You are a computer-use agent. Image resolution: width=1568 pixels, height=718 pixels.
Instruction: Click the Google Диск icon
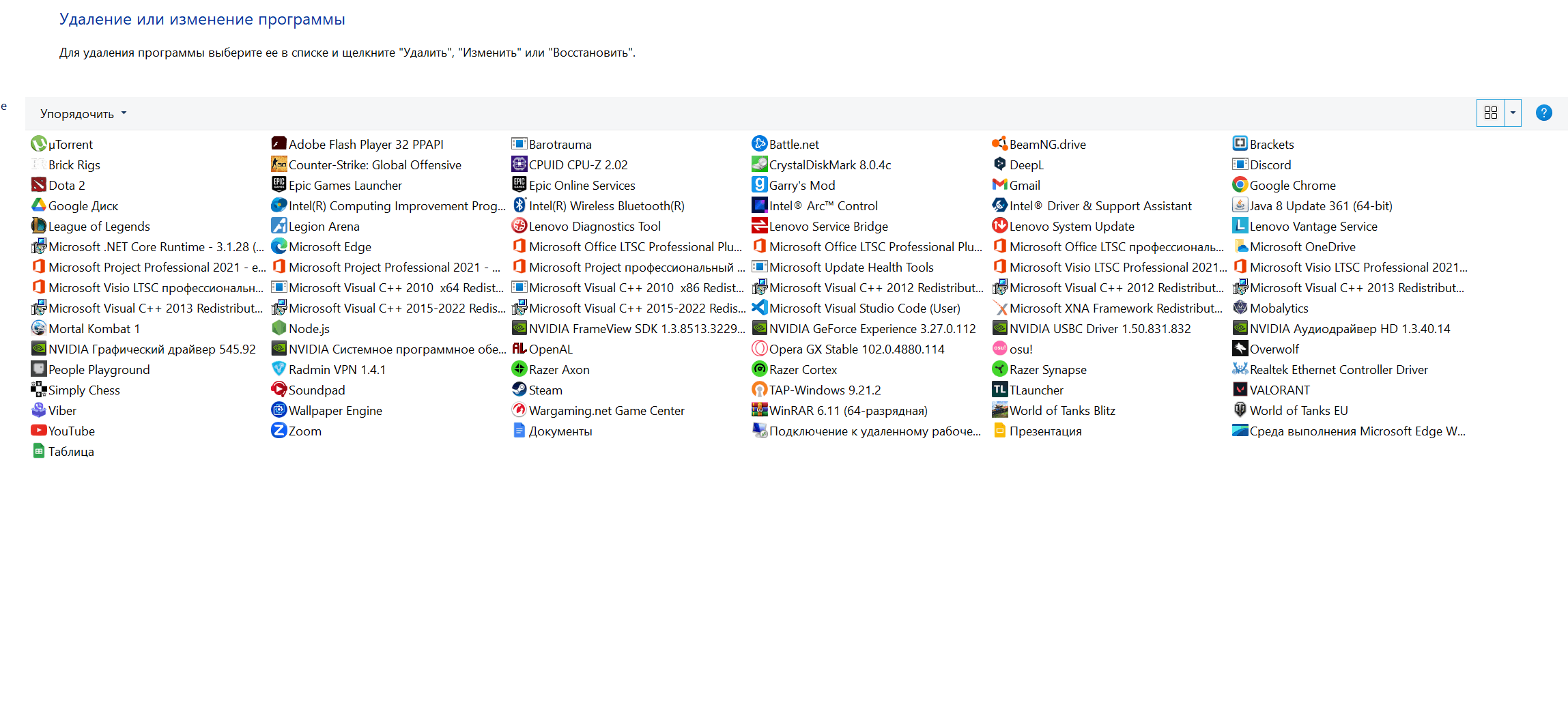point(39,205)
